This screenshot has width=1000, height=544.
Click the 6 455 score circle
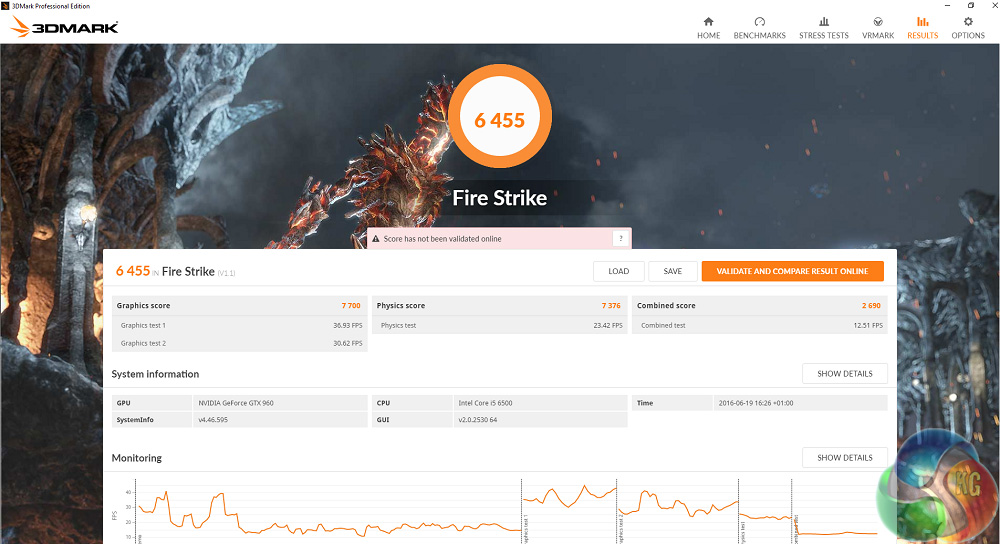click(500, 117)
